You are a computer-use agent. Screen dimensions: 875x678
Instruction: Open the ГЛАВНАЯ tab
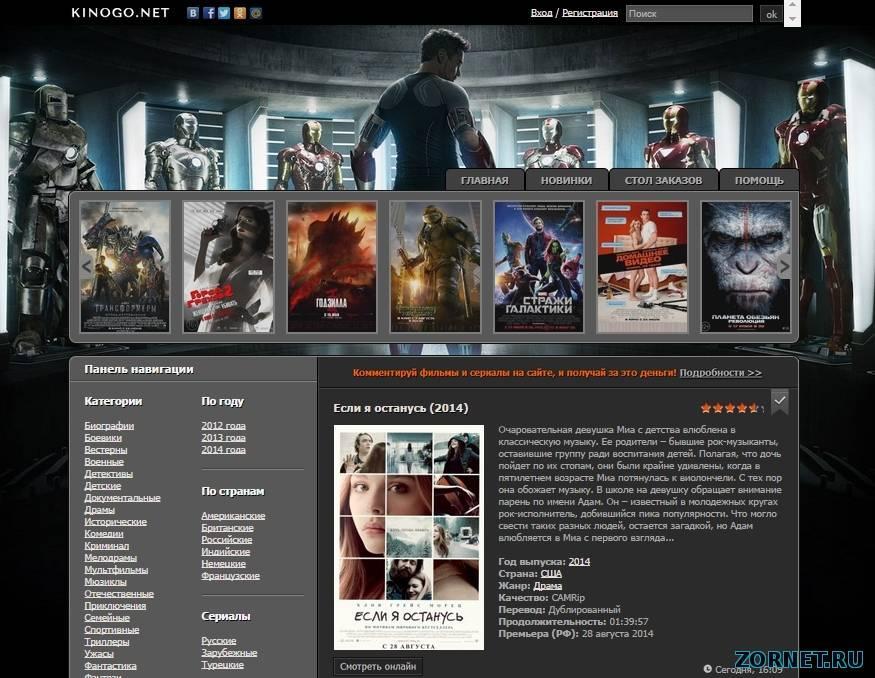pos(484,180)
